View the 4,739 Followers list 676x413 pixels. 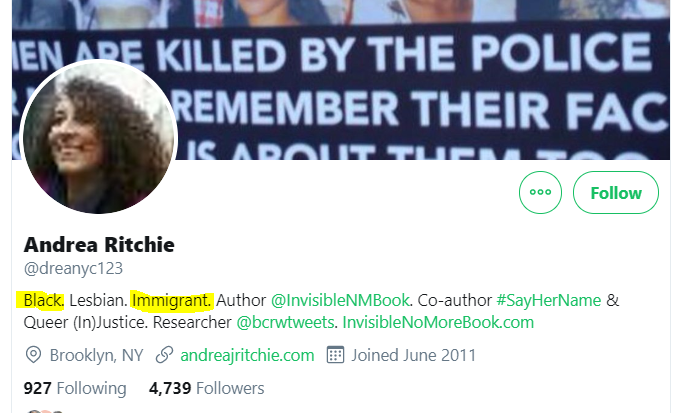click(207, 388)
